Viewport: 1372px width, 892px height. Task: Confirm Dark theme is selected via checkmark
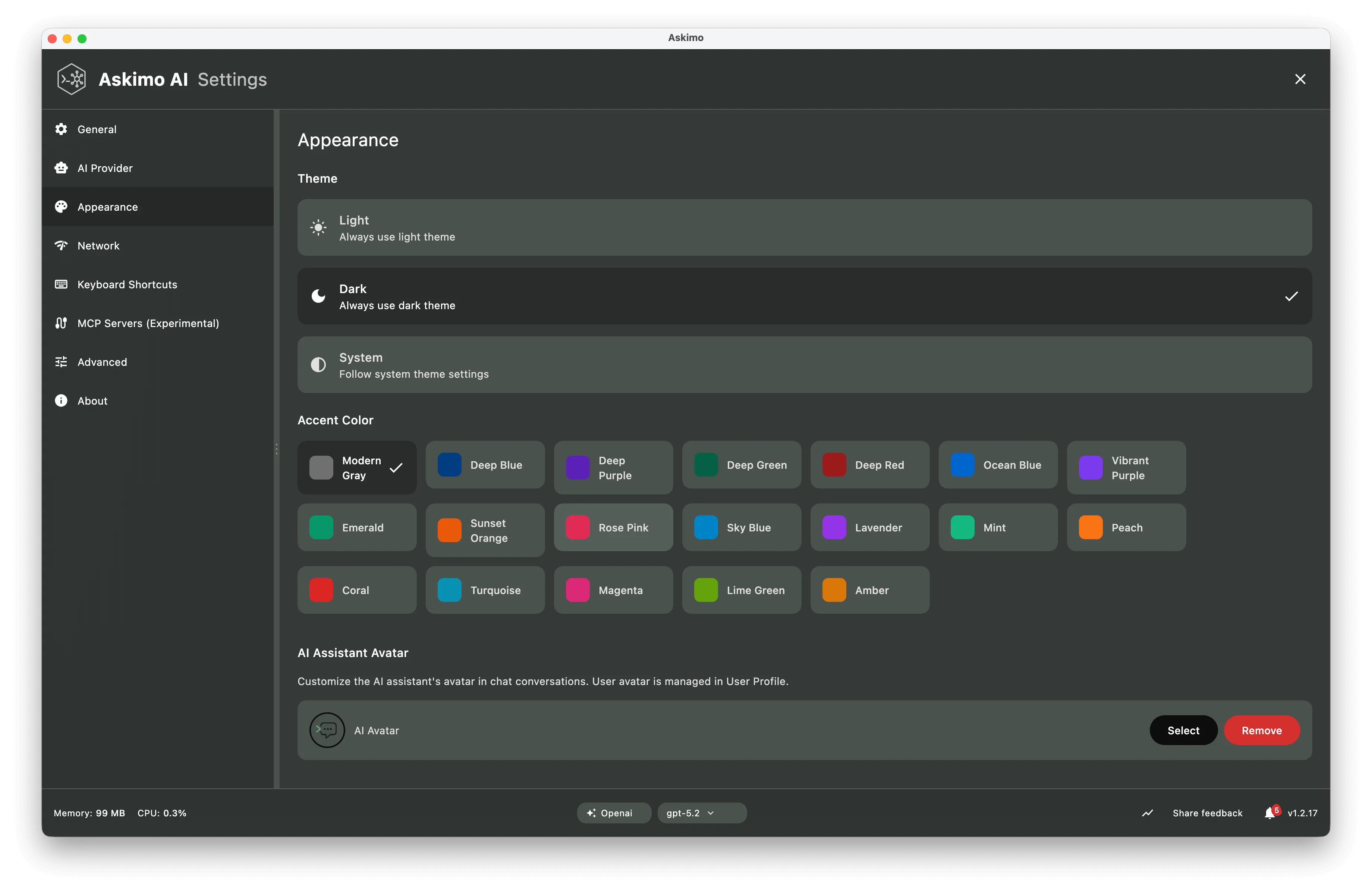click(1291, 296)
